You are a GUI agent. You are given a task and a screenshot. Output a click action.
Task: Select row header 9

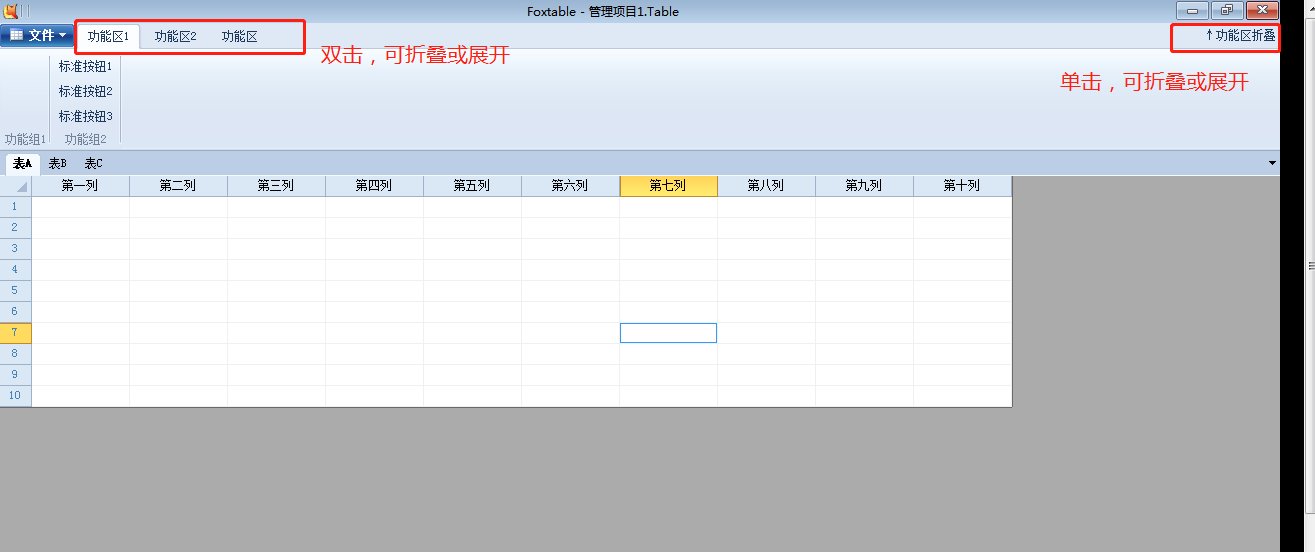tap(16, 375)
